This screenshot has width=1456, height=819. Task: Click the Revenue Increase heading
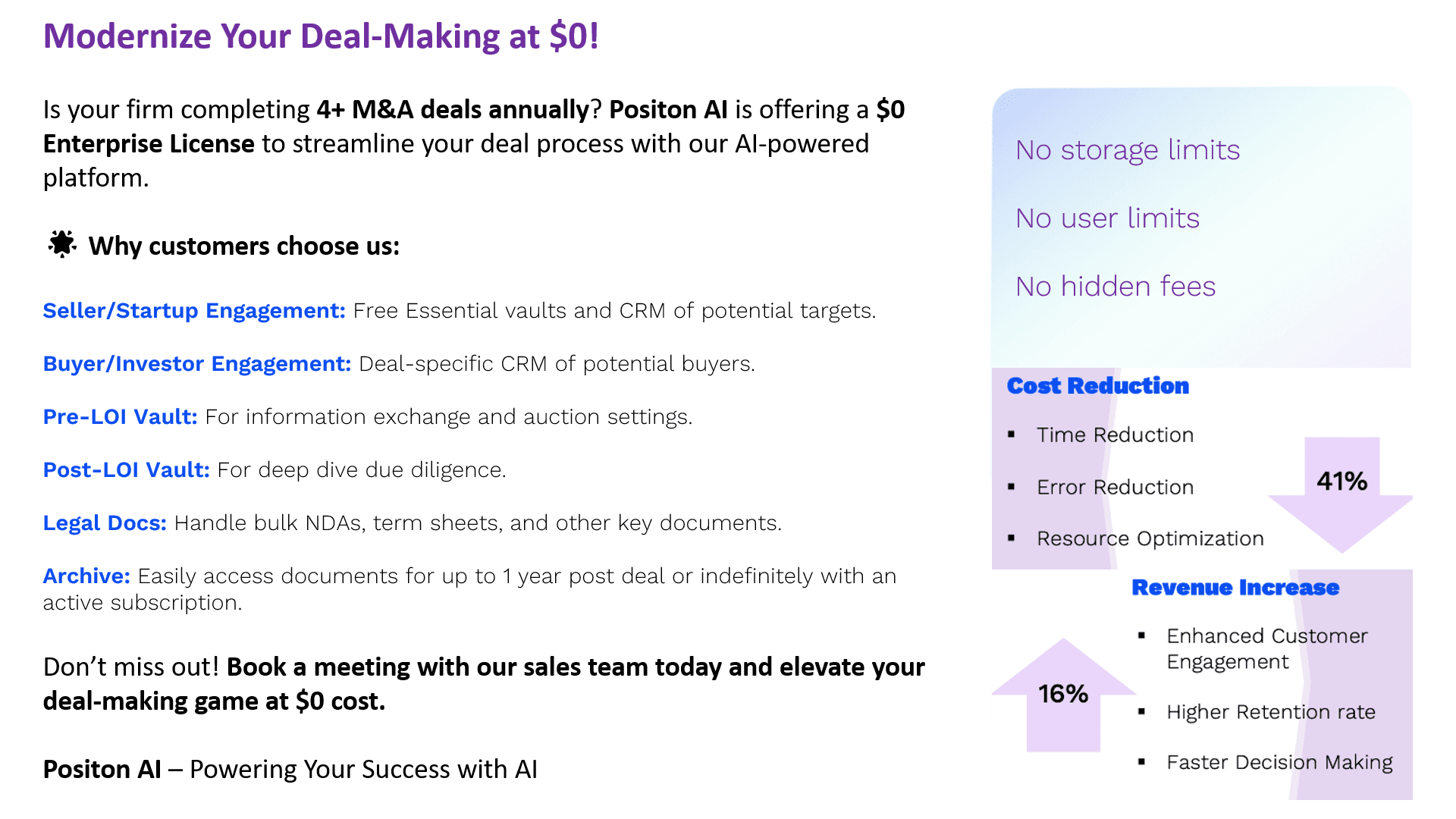tap(1235, 588)
